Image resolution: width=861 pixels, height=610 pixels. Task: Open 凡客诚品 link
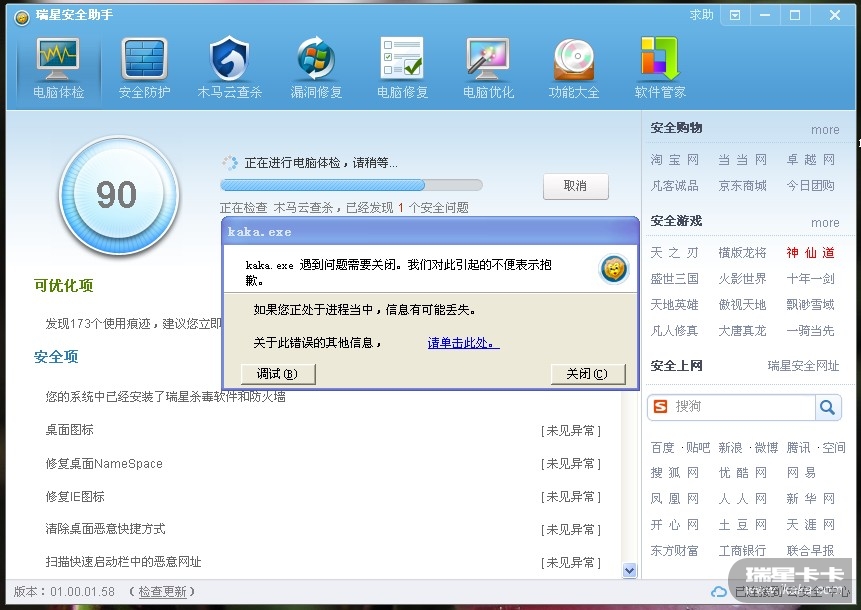(x=674, y=186)
